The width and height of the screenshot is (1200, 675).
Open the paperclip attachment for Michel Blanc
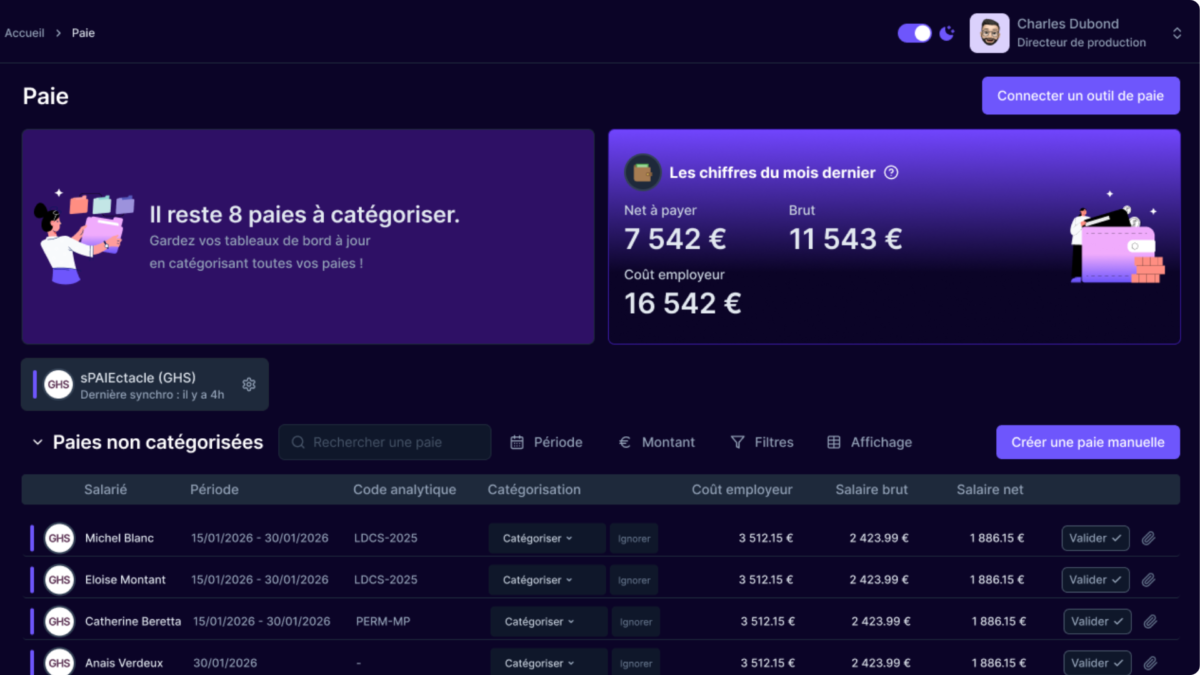tap(1148, 537)
